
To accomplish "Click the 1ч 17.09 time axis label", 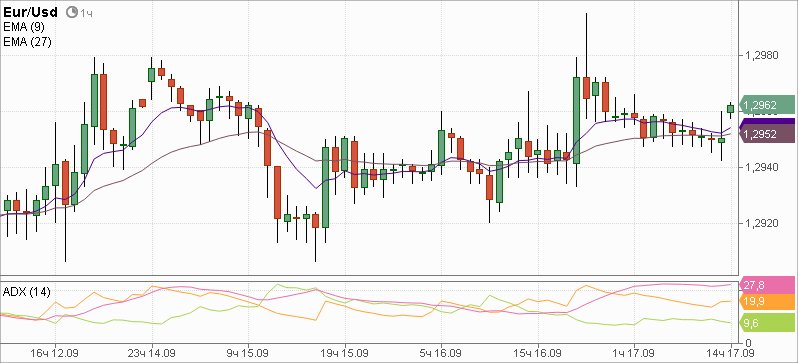I will (x=634, y=353).
